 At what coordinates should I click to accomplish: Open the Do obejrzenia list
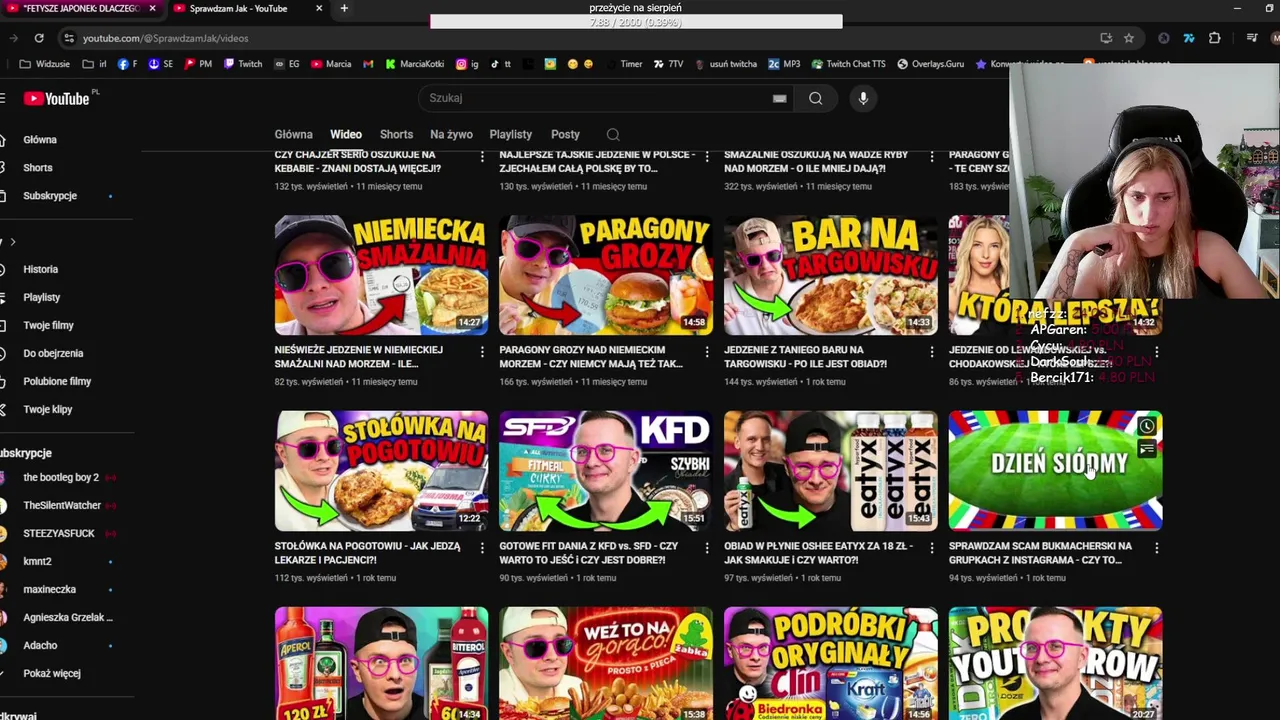[53, 353]
